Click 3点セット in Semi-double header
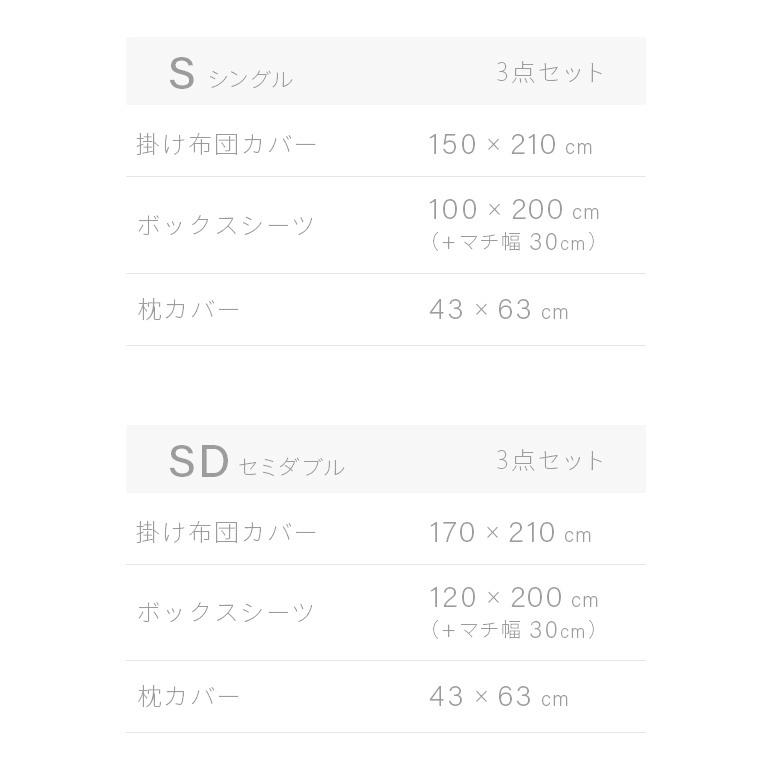 (550, 460)
